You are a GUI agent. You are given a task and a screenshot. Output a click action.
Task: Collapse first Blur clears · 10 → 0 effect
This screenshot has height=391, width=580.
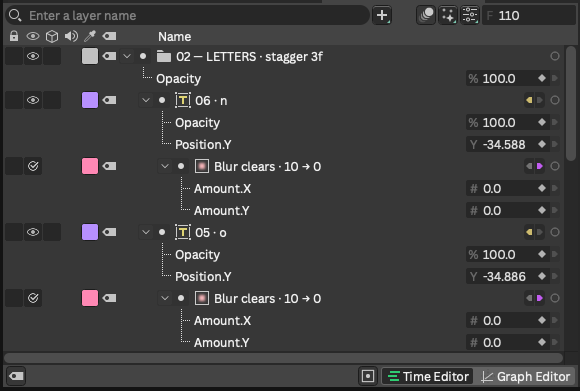(x=165, y=166)
